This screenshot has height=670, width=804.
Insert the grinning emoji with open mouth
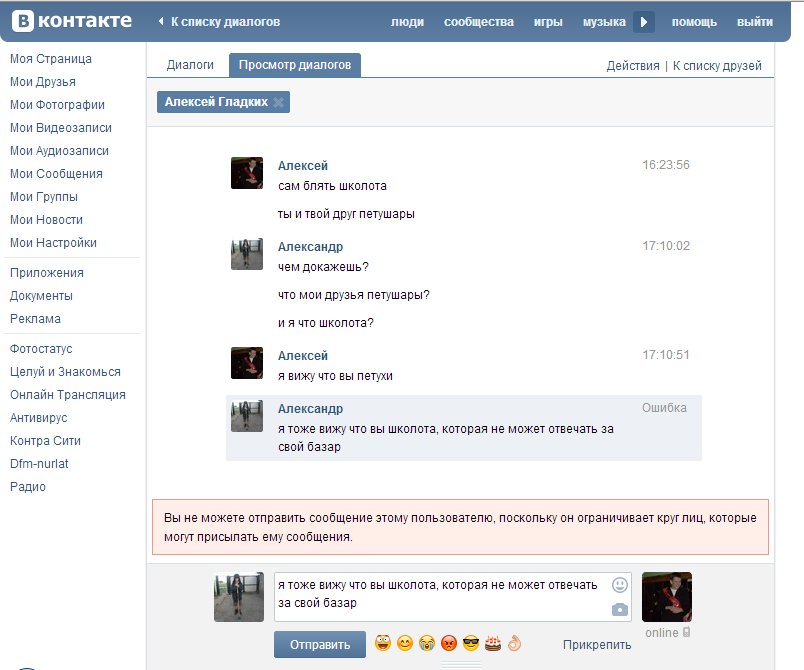383,643
